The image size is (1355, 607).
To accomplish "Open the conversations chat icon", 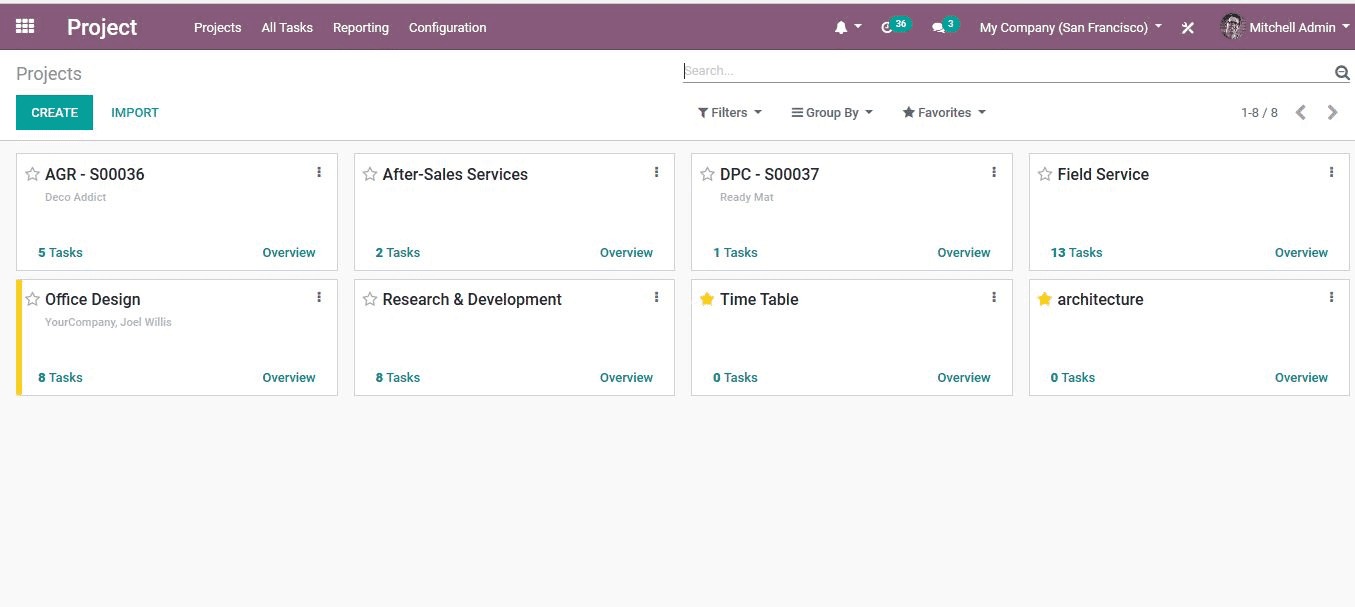I will (938, 28).
